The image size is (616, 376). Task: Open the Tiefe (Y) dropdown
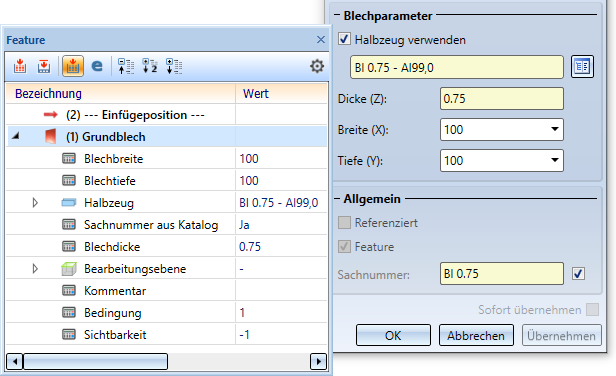click(x=555, y=160)
